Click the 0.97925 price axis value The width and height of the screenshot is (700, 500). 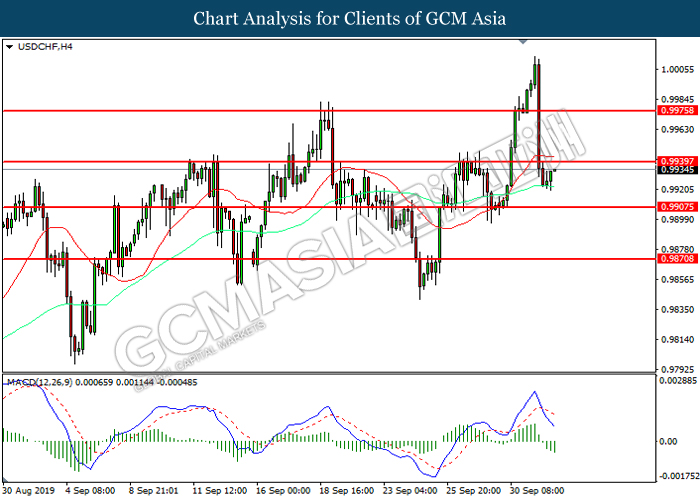pyautogui.click(x=678, y=370)
